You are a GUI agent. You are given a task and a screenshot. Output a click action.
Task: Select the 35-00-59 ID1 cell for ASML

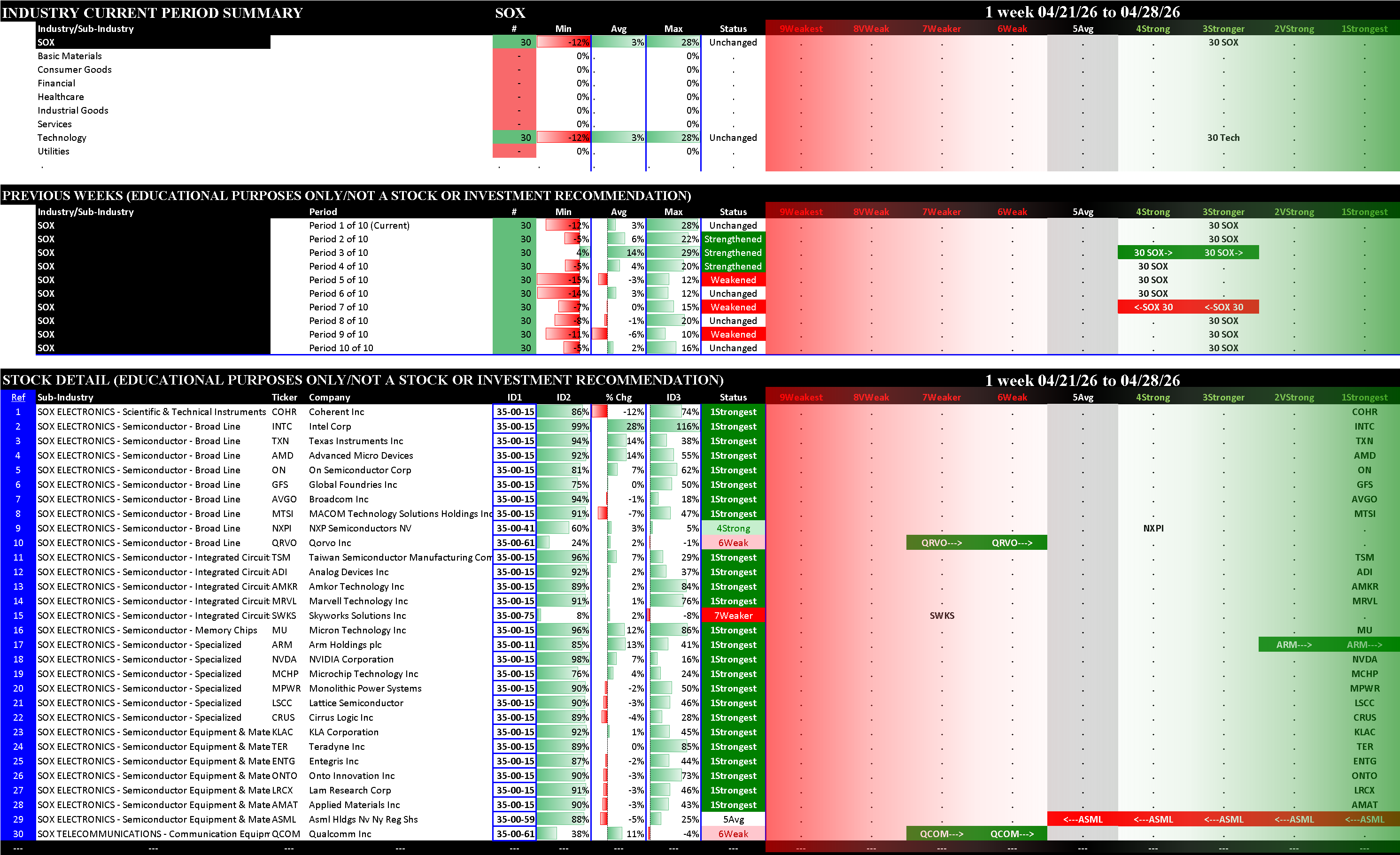515,819
